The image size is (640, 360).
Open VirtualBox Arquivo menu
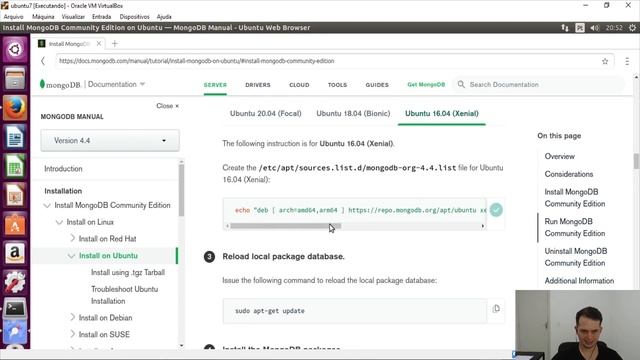(13, 17)
